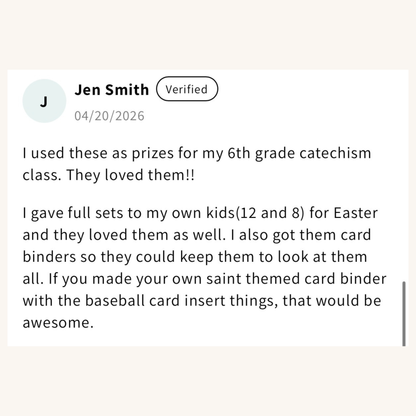416x416 pixels.
Task: Click the text "class. They loved them!!"
Action: click(109, 175)
